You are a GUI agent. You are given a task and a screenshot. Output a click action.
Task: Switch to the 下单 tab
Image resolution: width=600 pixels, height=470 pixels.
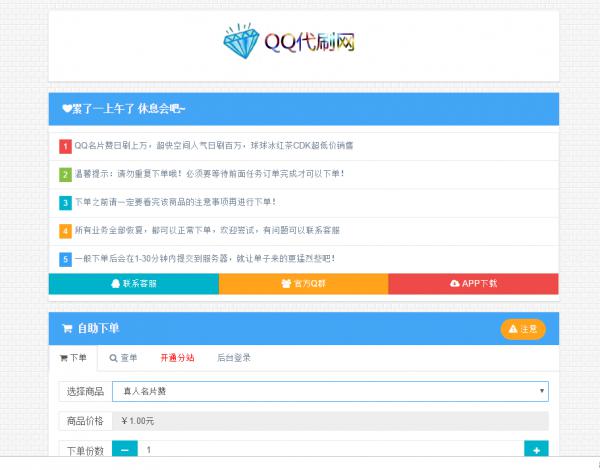[74, 358]
